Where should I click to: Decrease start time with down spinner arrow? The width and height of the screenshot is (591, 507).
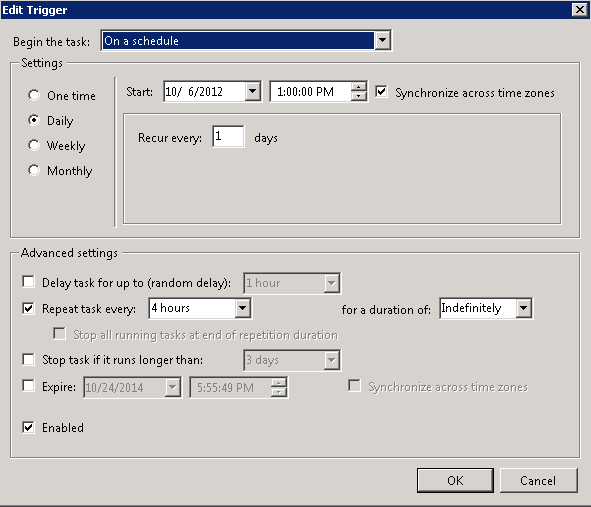click(358, 96)
